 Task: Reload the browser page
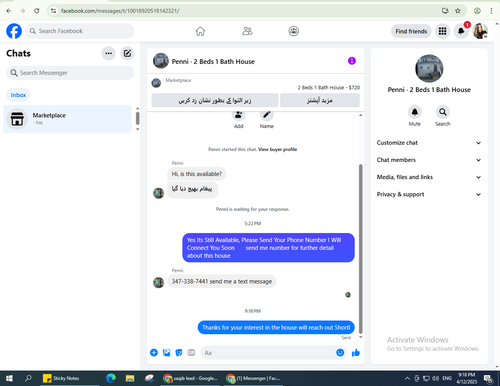(36, 11)
